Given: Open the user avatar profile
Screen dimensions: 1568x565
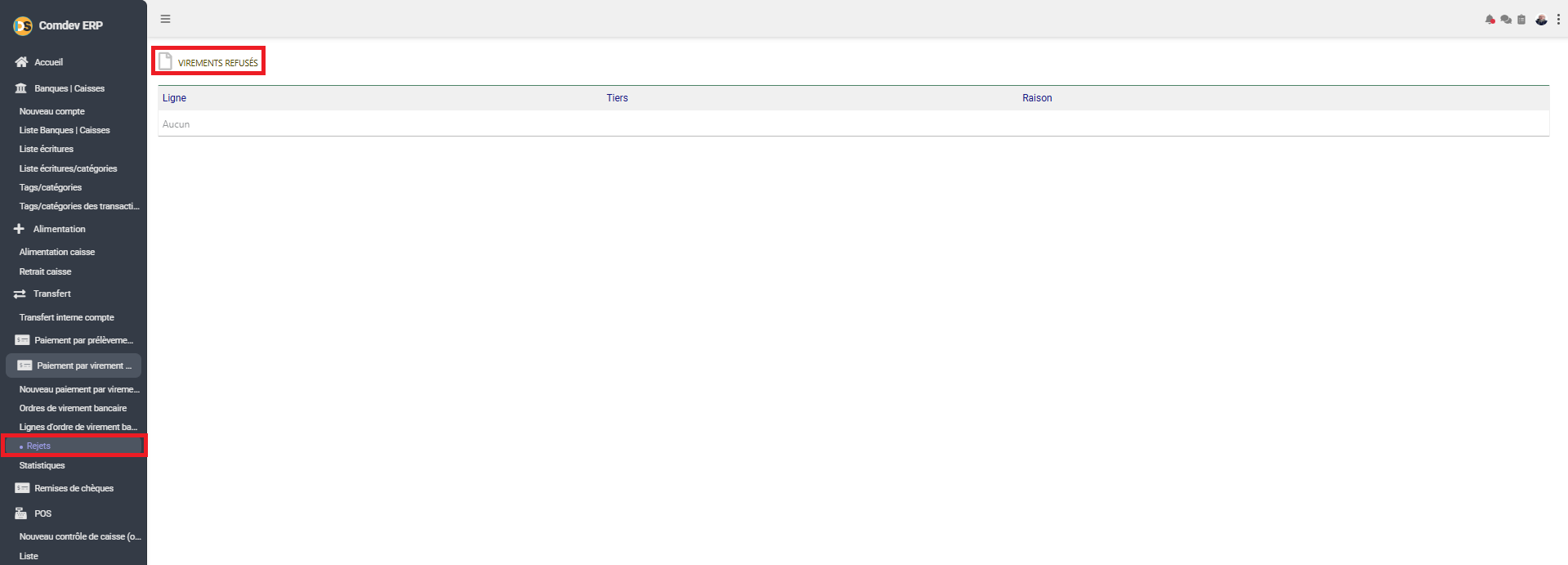Looking at the screenshot, I should tap(1541, 20).
